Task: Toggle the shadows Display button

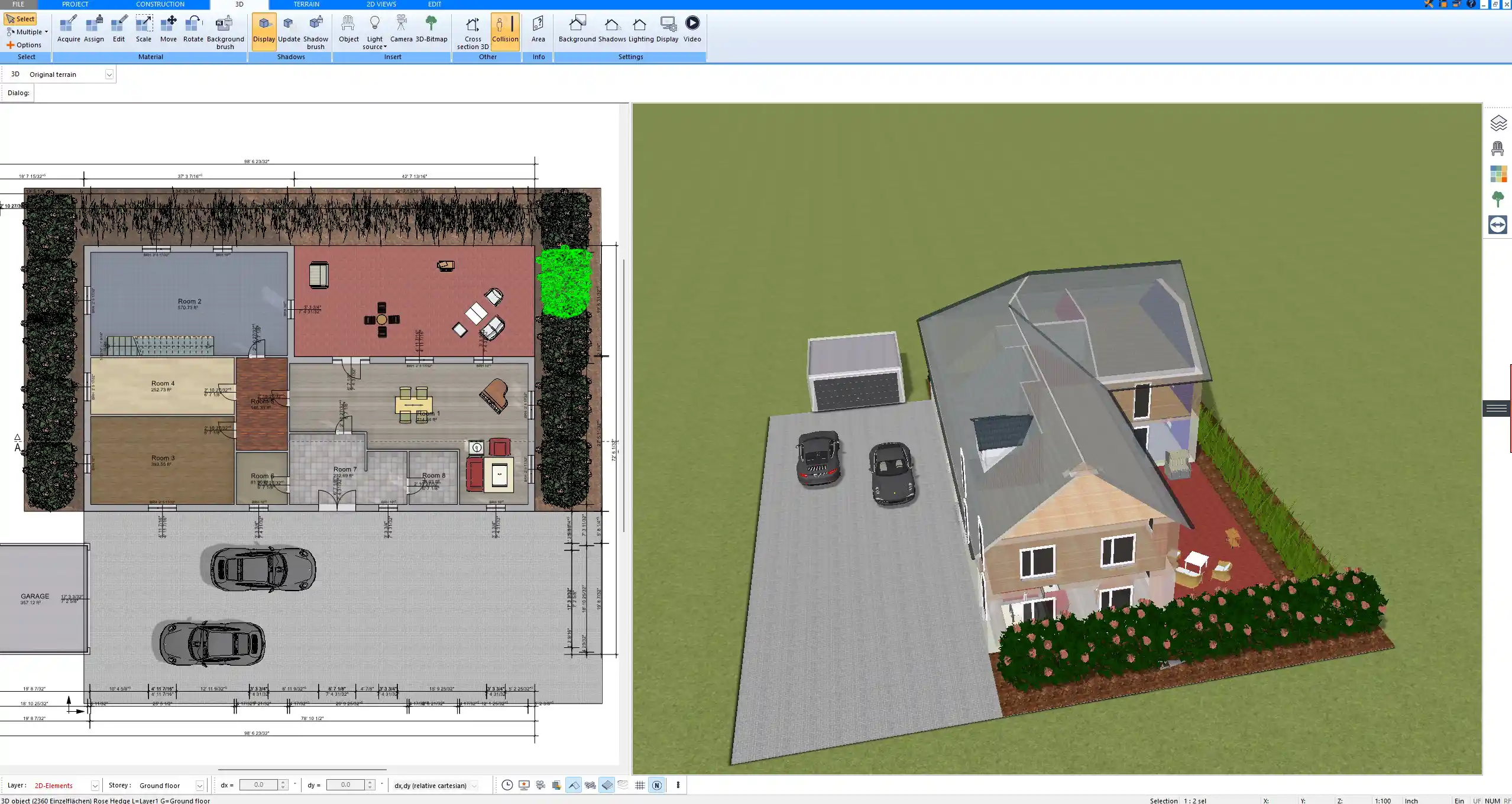Action: click(x=264, y=31)
